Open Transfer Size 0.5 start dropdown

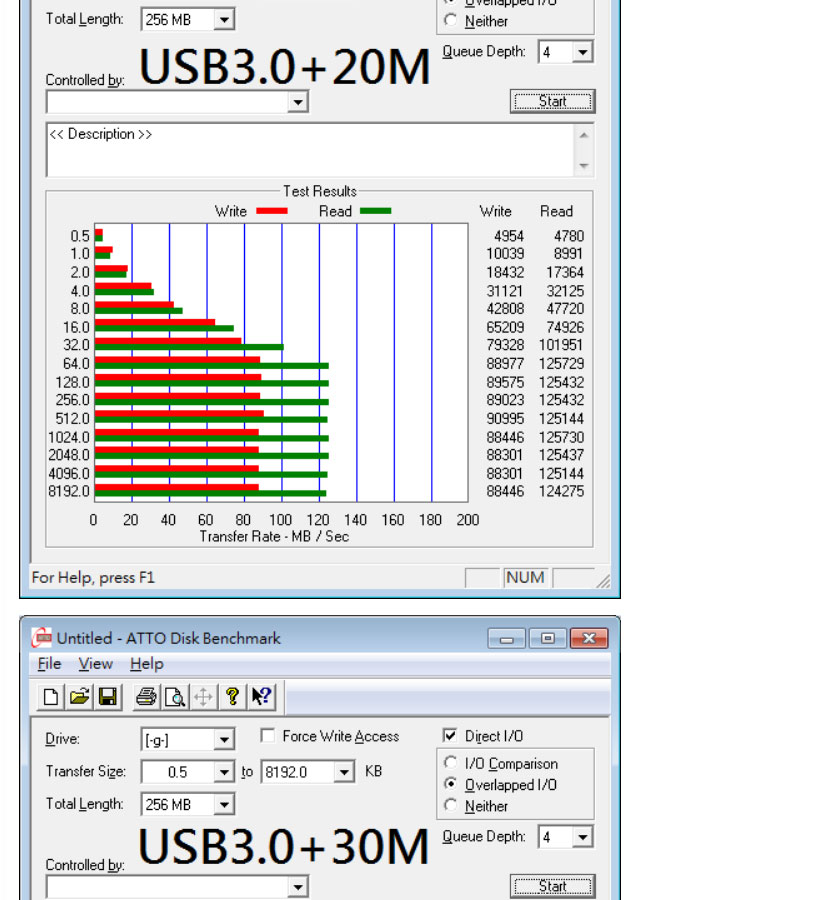click(224, 772)
